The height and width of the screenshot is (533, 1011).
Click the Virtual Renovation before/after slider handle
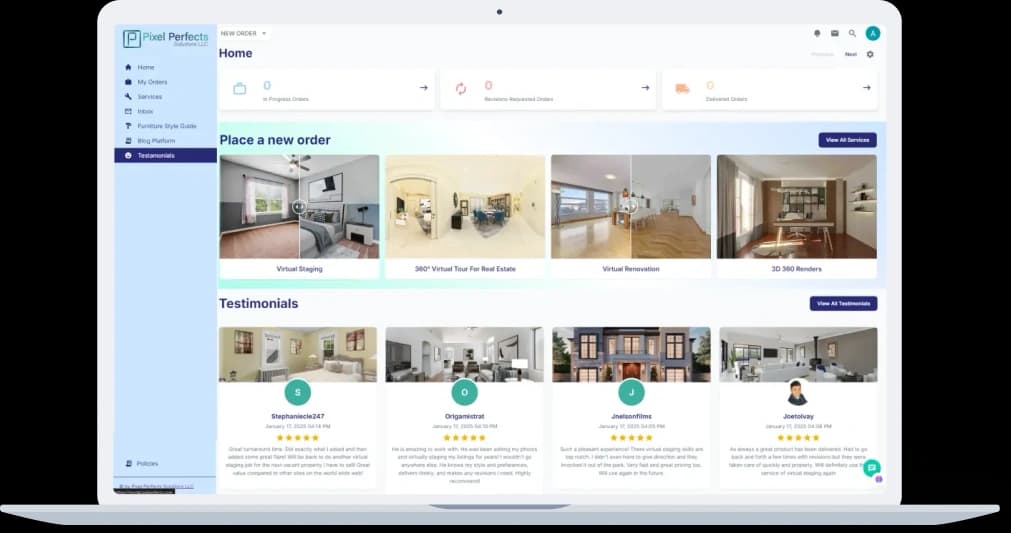(631, 206)
